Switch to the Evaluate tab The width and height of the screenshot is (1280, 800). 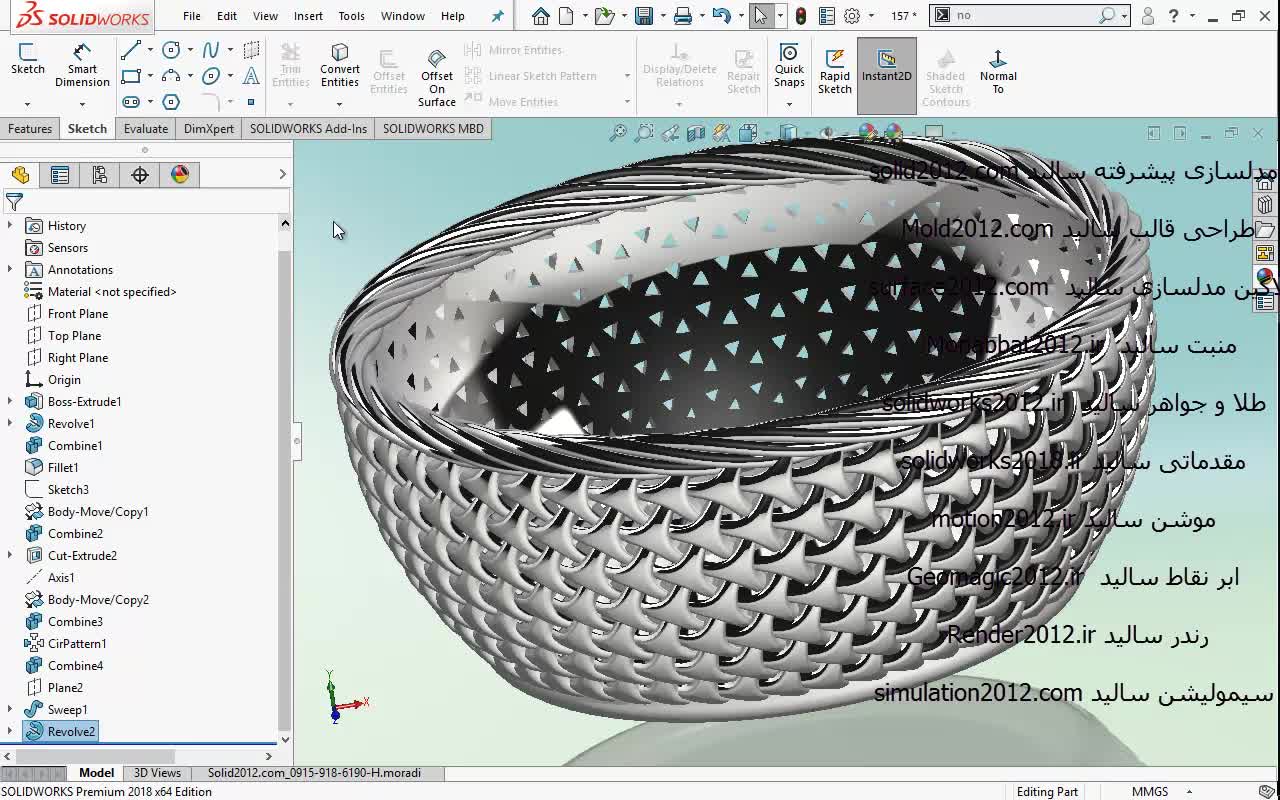click(146, 129)
